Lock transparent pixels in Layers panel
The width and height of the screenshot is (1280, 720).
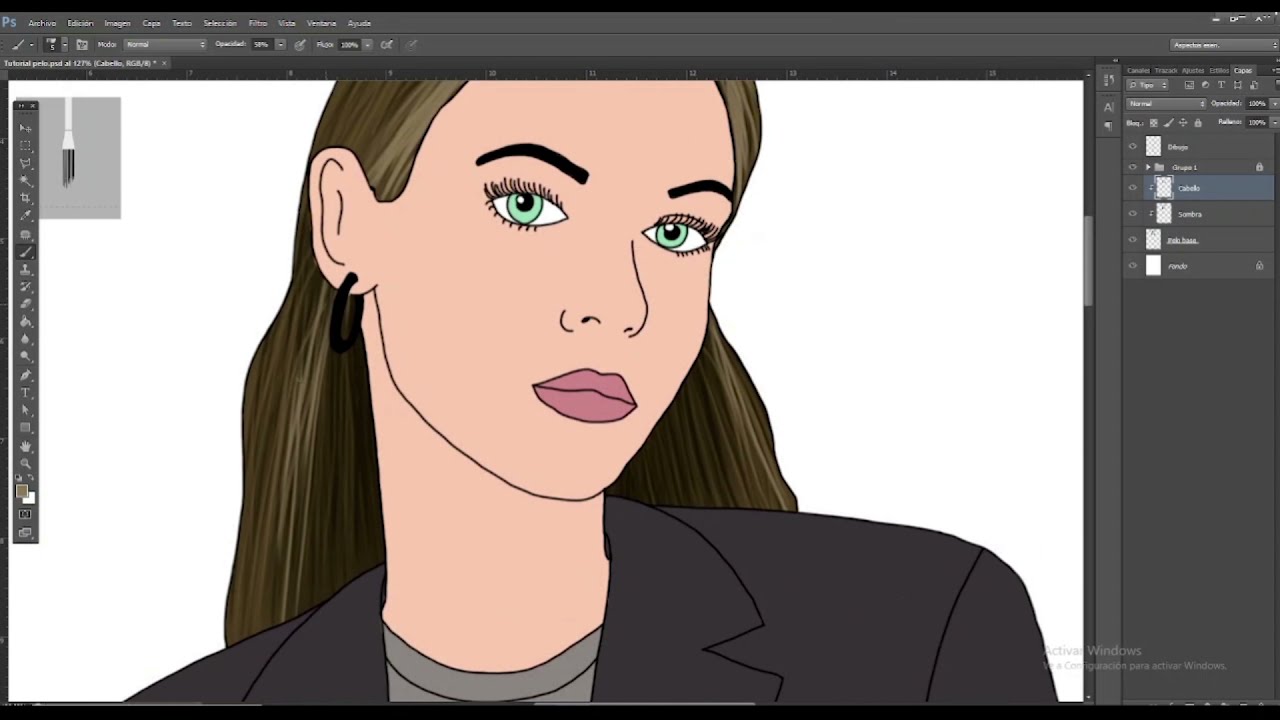(1154, 123)
